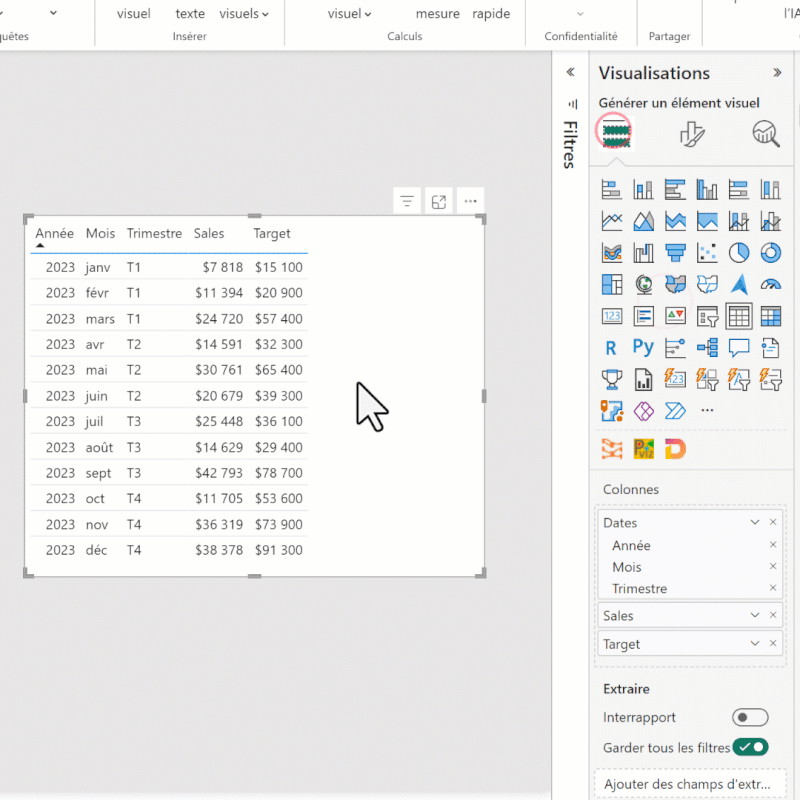The image size is (800, 800).
Task: Open the Format visual paintbrush tab
Action: tap(692, 134)
